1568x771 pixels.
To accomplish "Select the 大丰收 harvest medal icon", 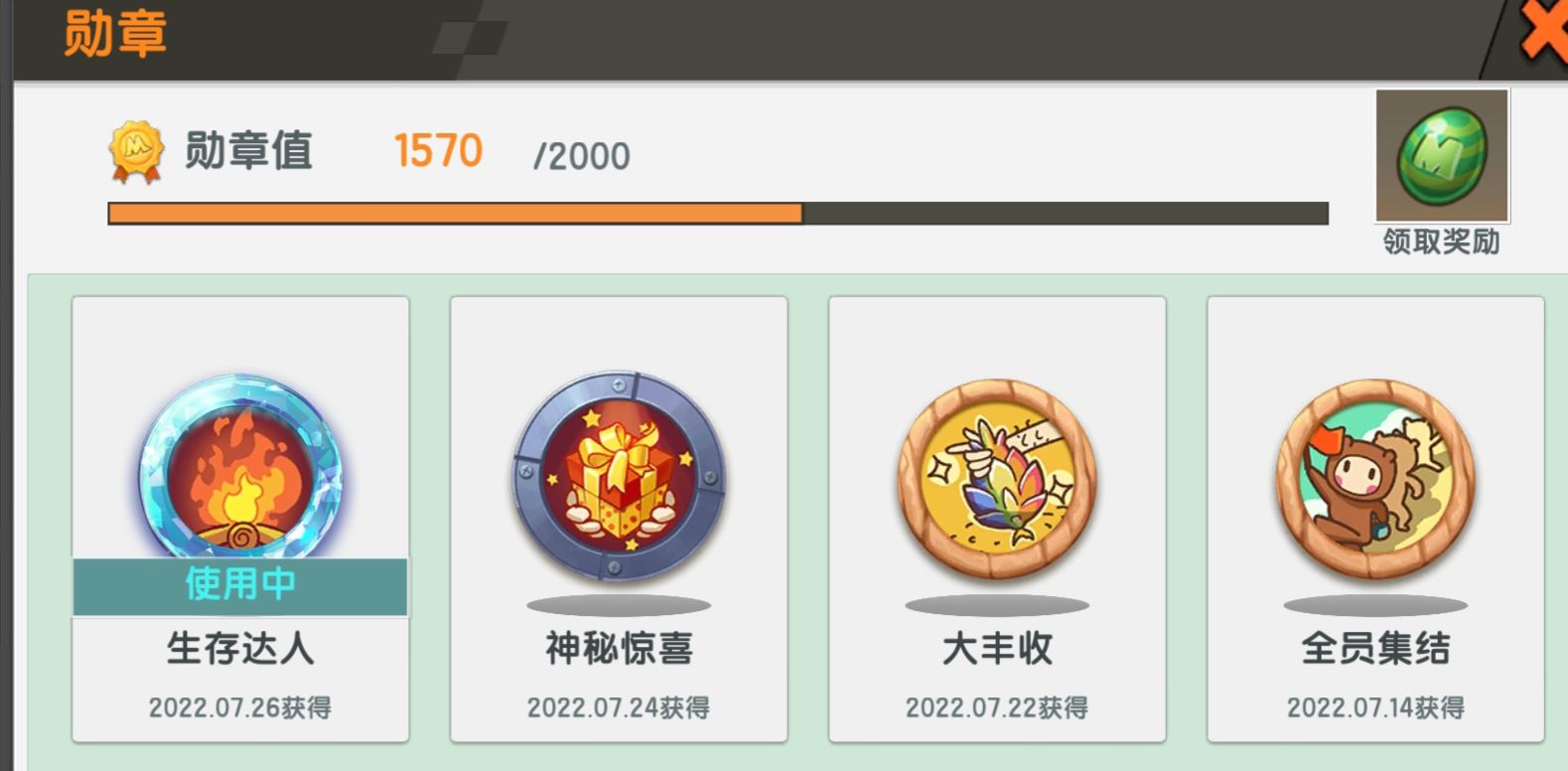I will (997, 479).
